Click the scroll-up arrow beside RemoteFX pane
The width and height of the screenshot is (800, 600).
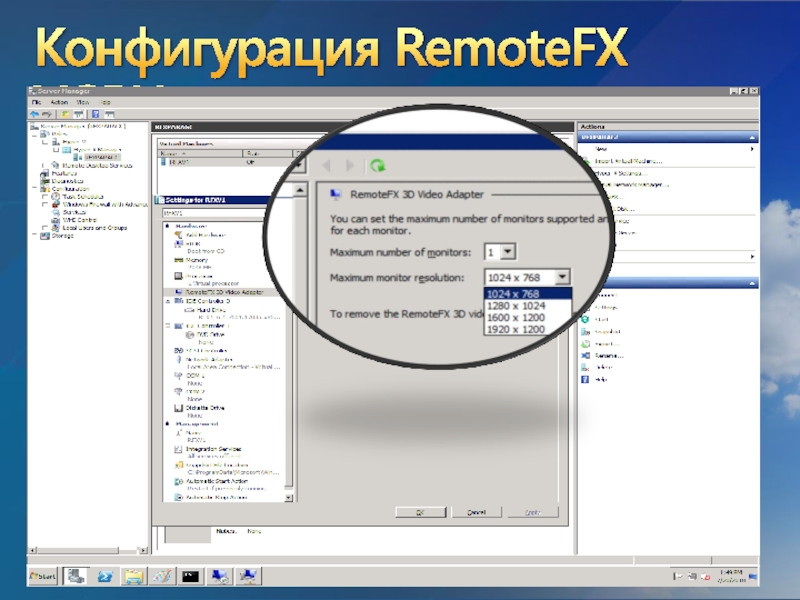(300, 190)
